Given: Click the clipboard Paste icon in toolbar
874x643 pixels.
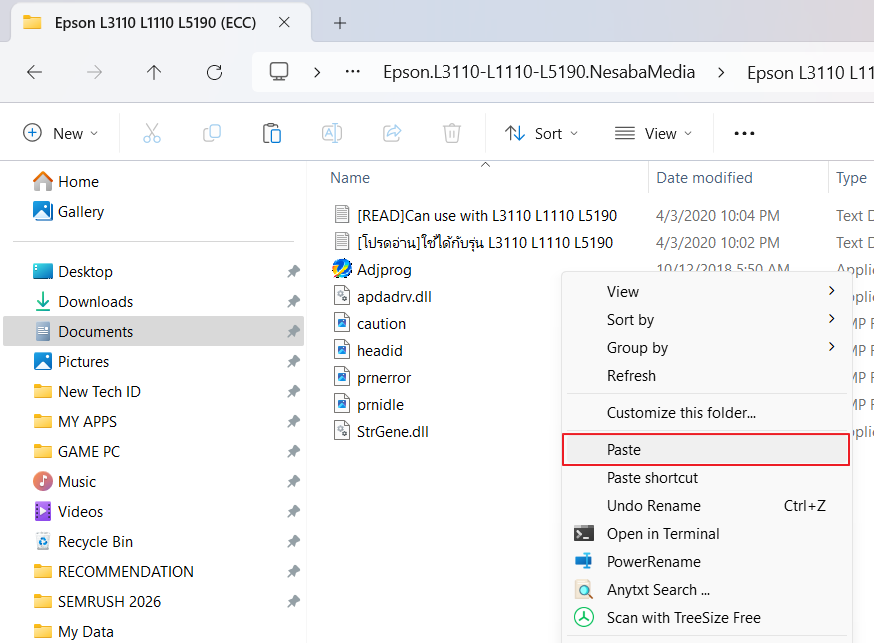Looking at the screenshot, I should (x=271, y=133).
